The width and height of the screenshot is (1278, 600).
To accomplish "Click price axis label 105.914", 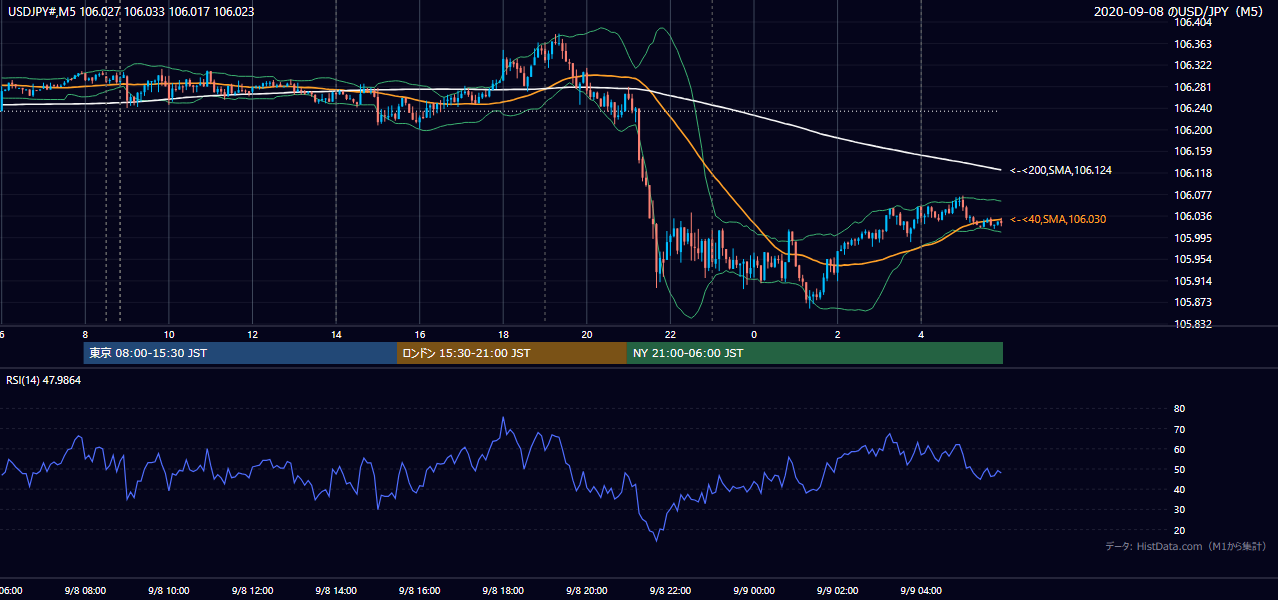I will [1193, 281].
